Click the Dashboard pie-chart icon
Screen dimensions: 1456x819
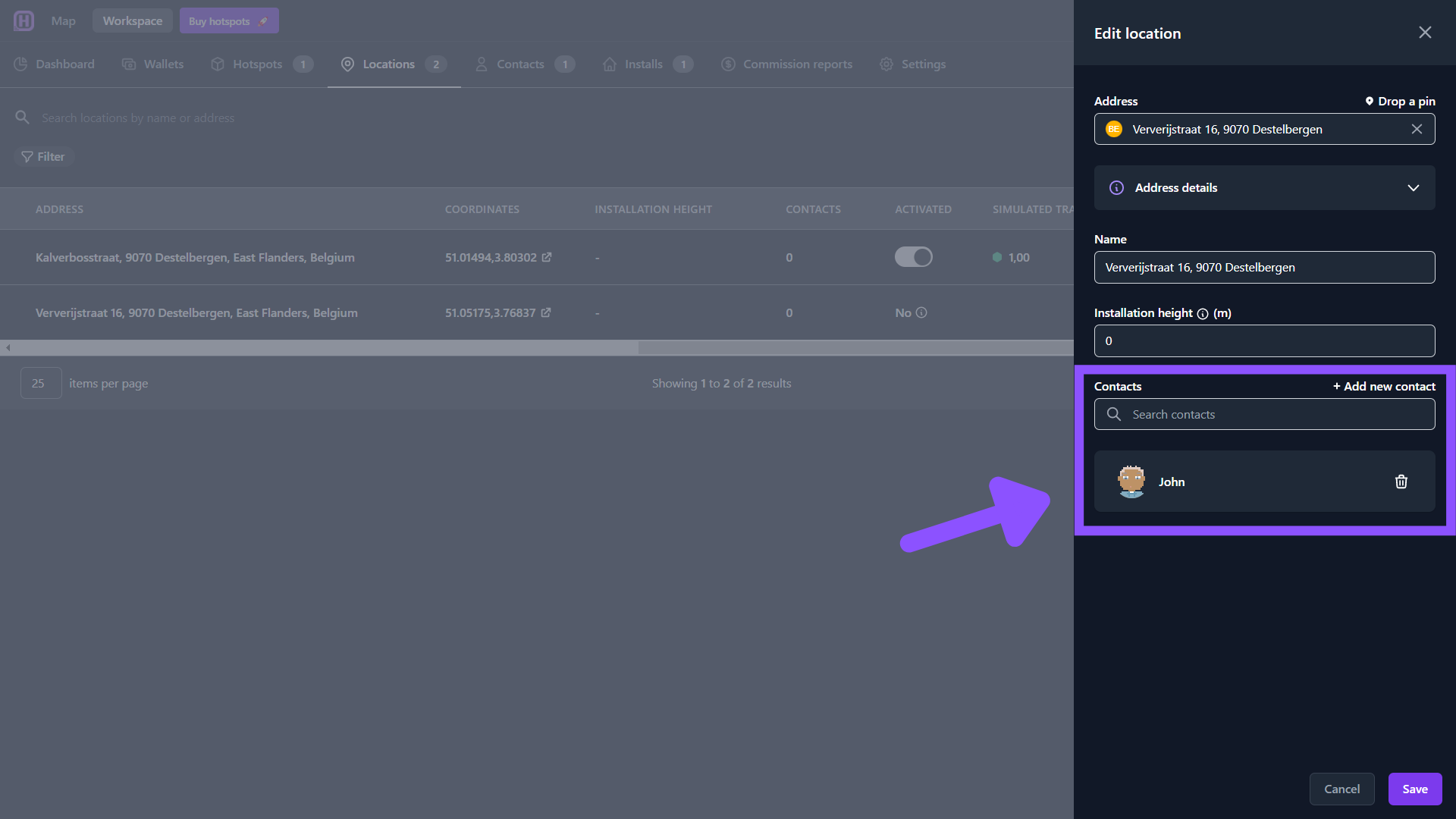(x=20, y=64)
